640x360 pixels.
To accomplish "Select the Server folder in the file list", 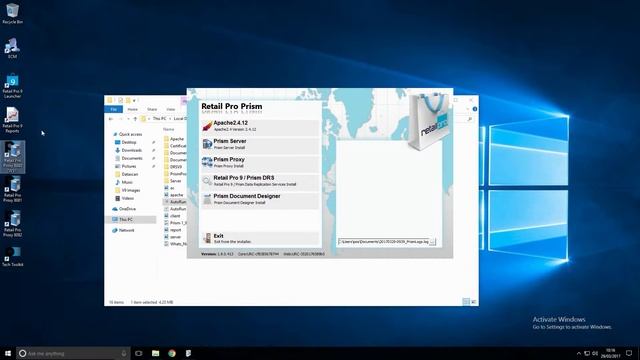I will [x=175, y=181].
